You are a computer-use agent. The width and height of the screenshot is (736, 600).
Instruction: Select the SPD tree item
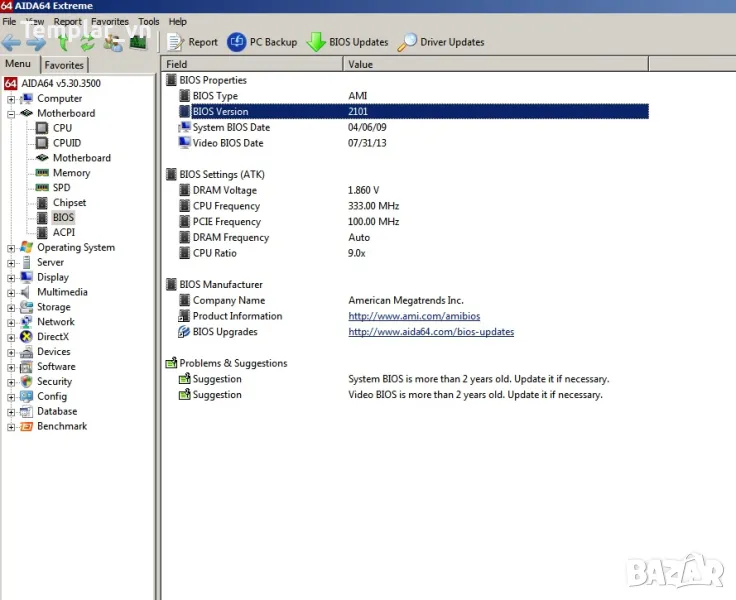61,188
